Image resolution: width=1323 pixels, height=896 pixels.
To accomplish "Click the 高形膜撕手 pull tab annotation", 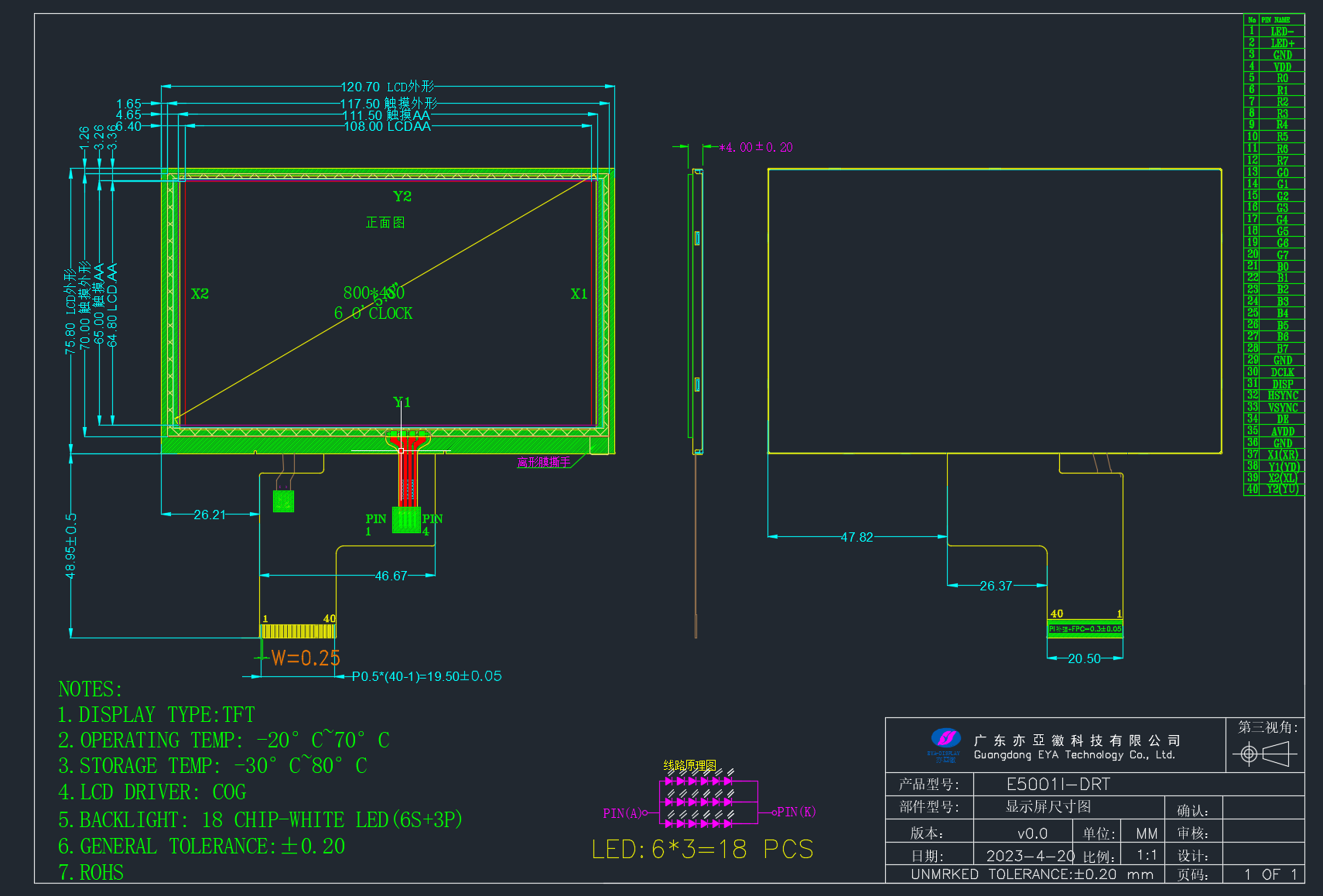I will coord(544,462).
